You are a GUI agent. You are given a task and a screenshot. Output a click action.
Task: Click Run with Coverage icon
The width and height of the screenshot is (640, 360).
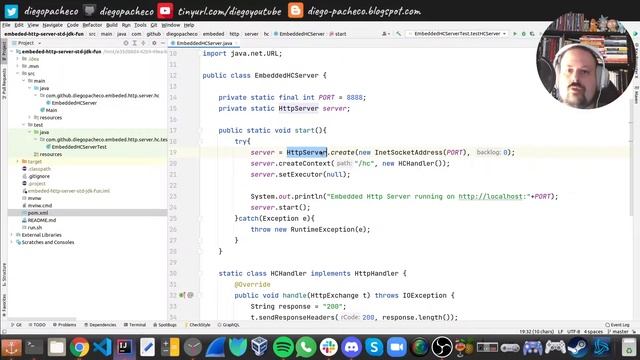tap(532, 33)
